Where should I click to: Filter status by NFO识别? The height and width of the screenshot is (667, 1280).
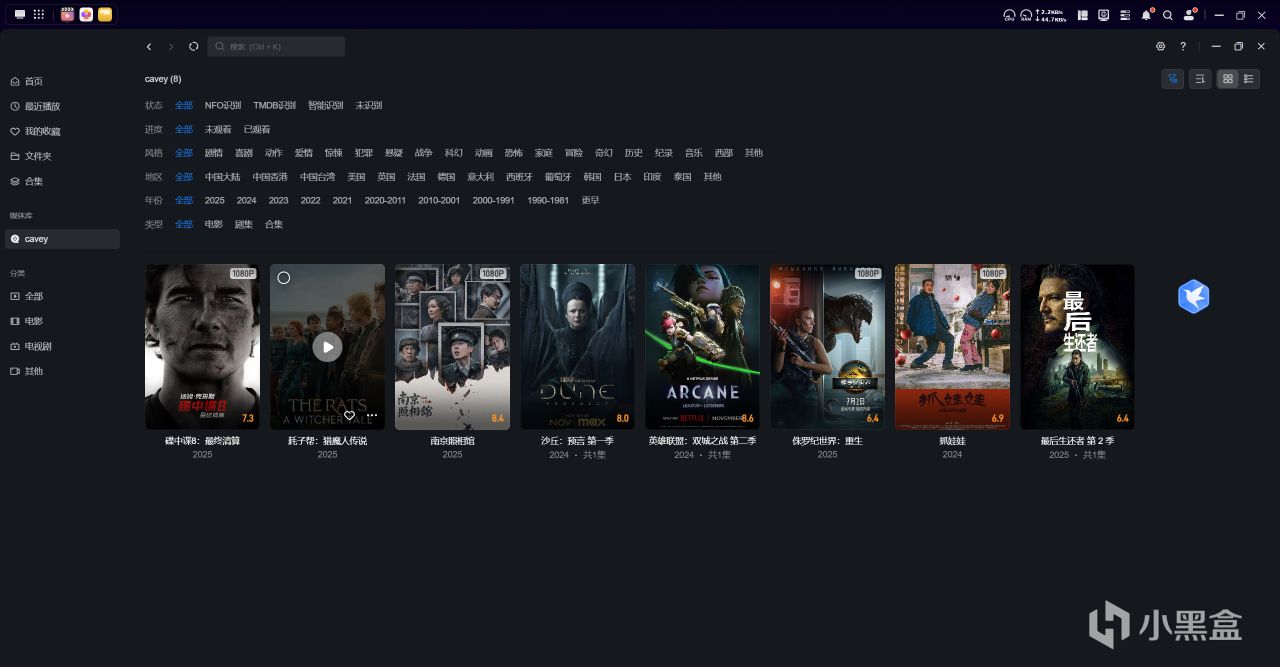(x=223, y=105)
